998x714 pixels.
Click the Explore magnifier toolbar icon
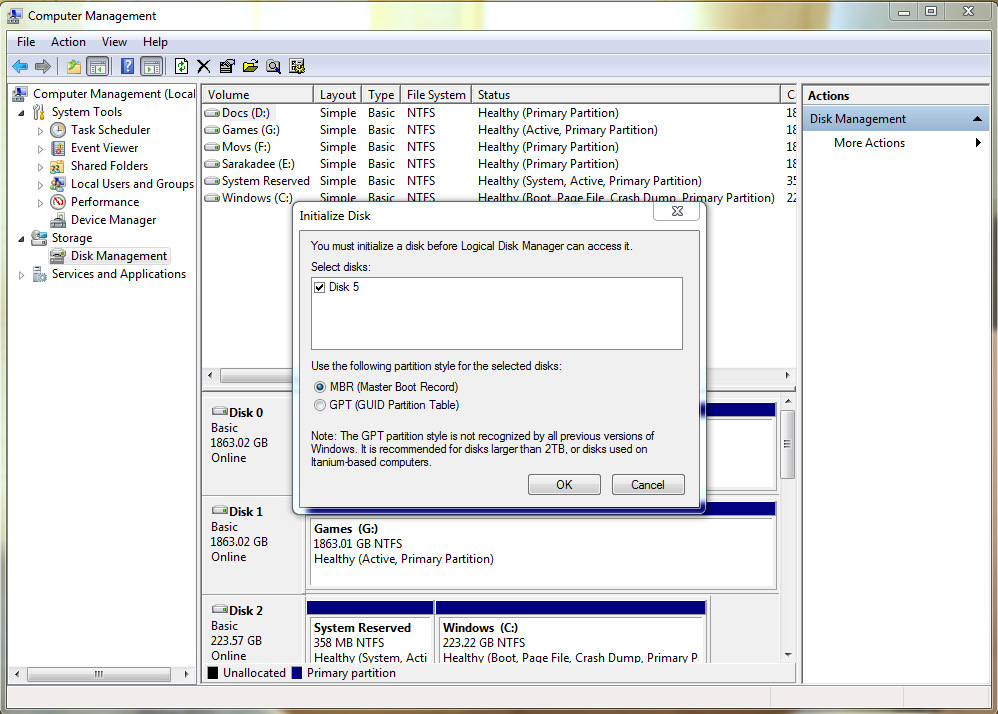pos(274,66)
